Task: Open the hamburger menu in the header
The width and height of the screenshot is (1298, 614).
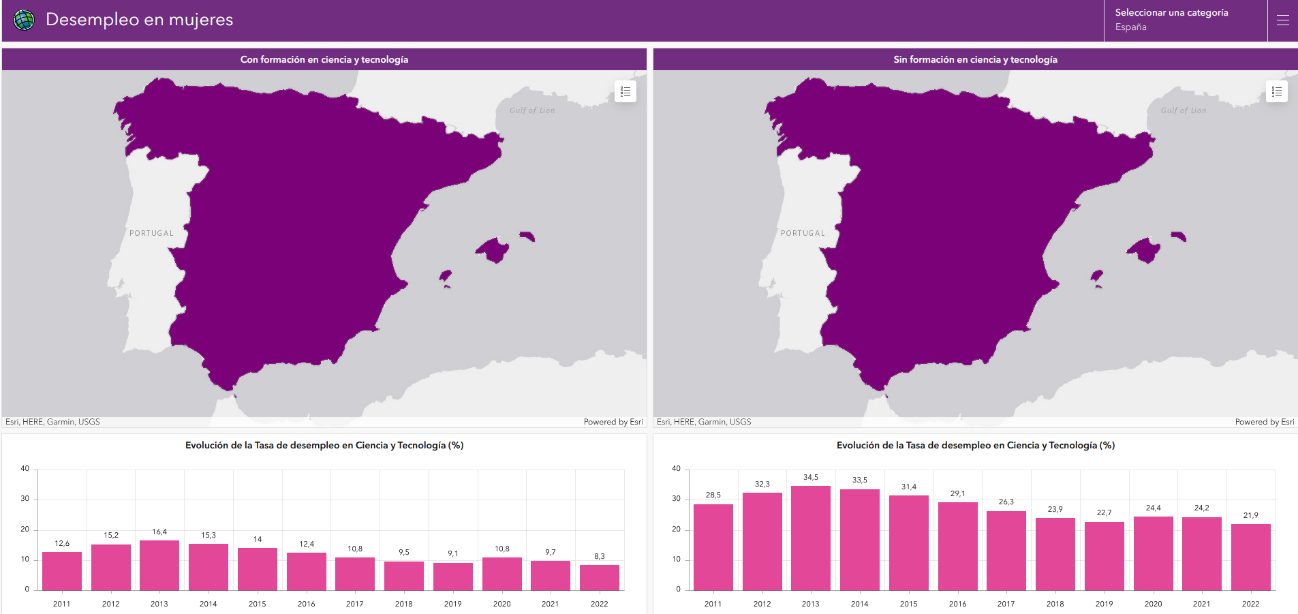Action: 1282,20
